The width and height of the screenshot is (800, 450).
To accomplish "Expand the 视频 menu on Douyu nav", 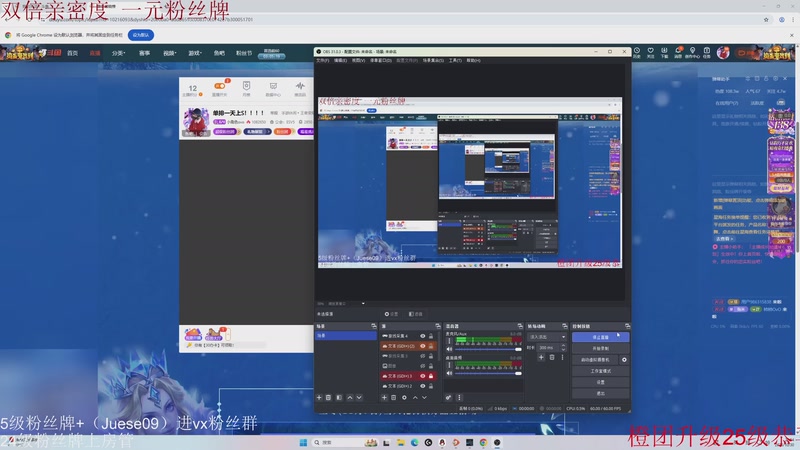I will click(169, 53).
